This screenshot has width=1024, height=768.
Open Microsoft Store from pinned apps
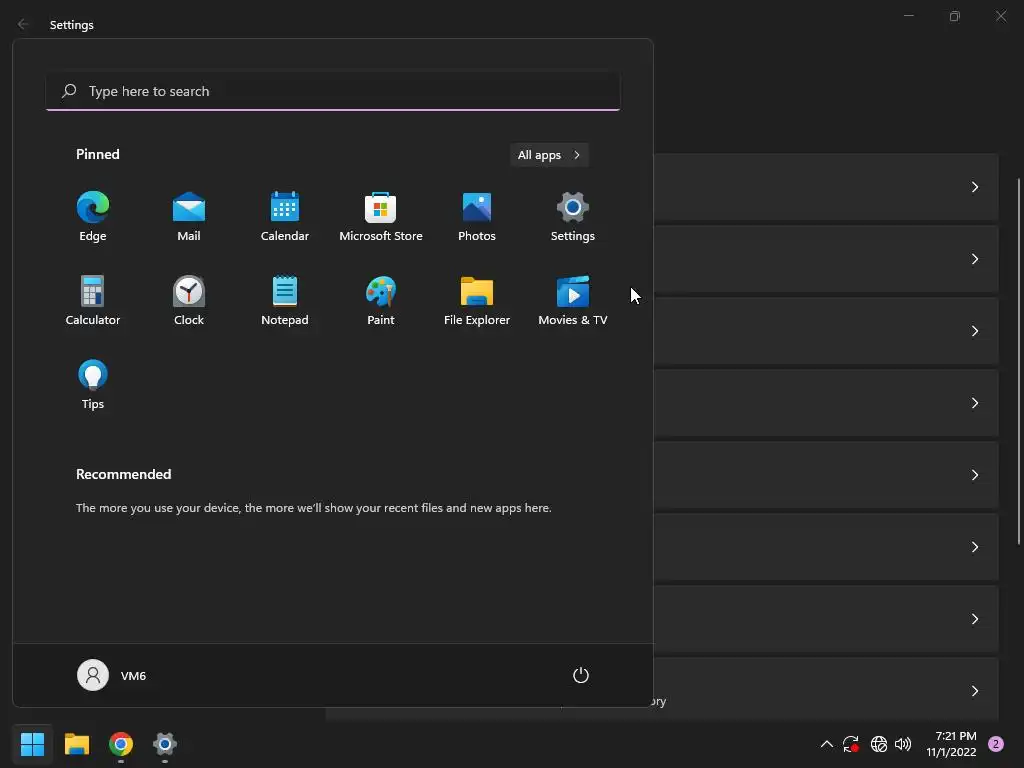click(x=381, y=216)
